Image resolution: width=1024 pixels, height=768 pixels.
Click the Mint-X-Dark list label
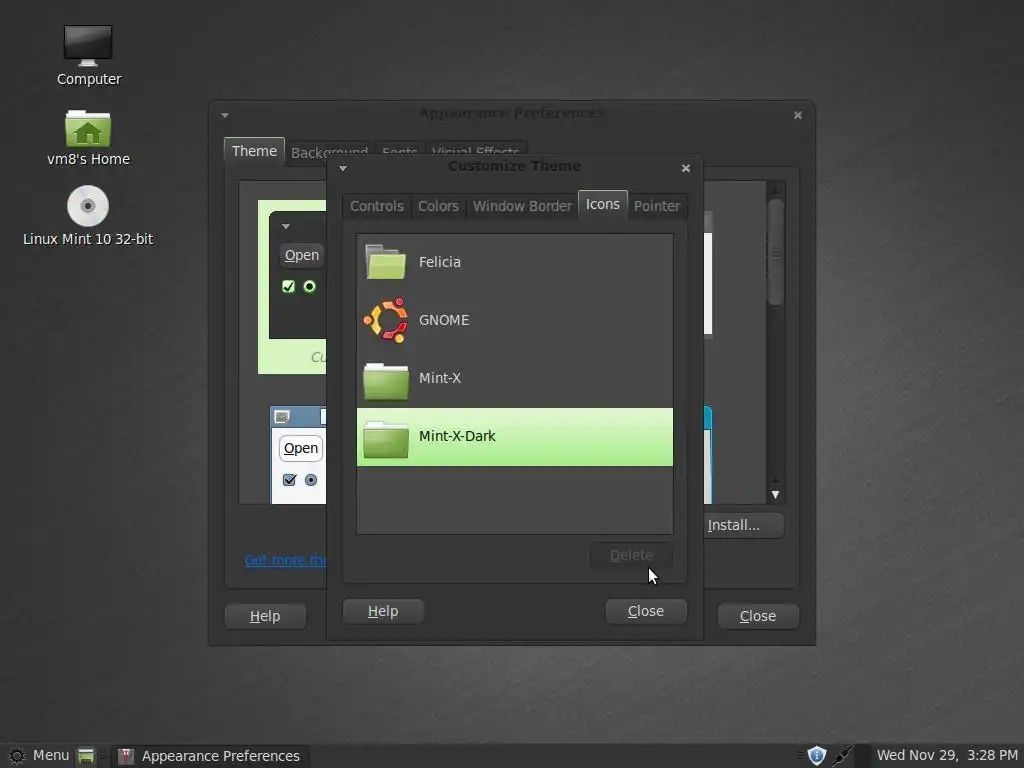(457, 436)
